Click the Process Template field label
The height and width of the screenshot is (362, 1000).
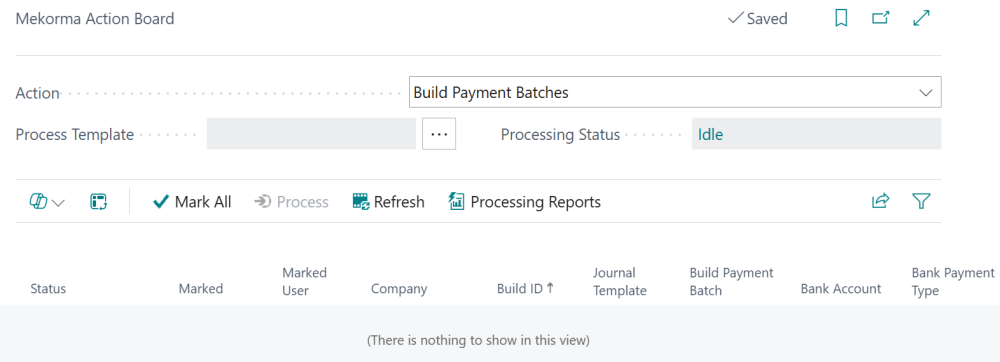(x=75, y=134)
